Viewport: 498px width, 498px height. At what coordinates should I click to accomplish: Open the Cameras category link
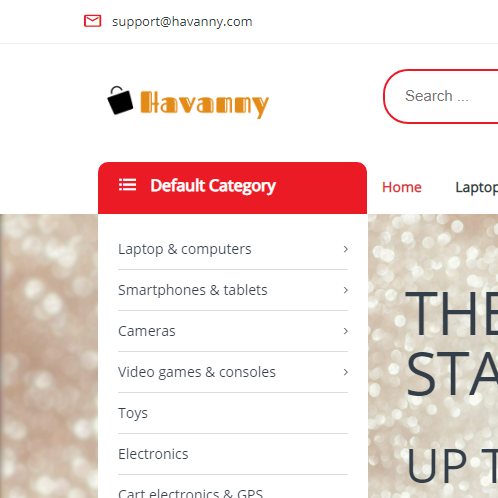[147, 331]
